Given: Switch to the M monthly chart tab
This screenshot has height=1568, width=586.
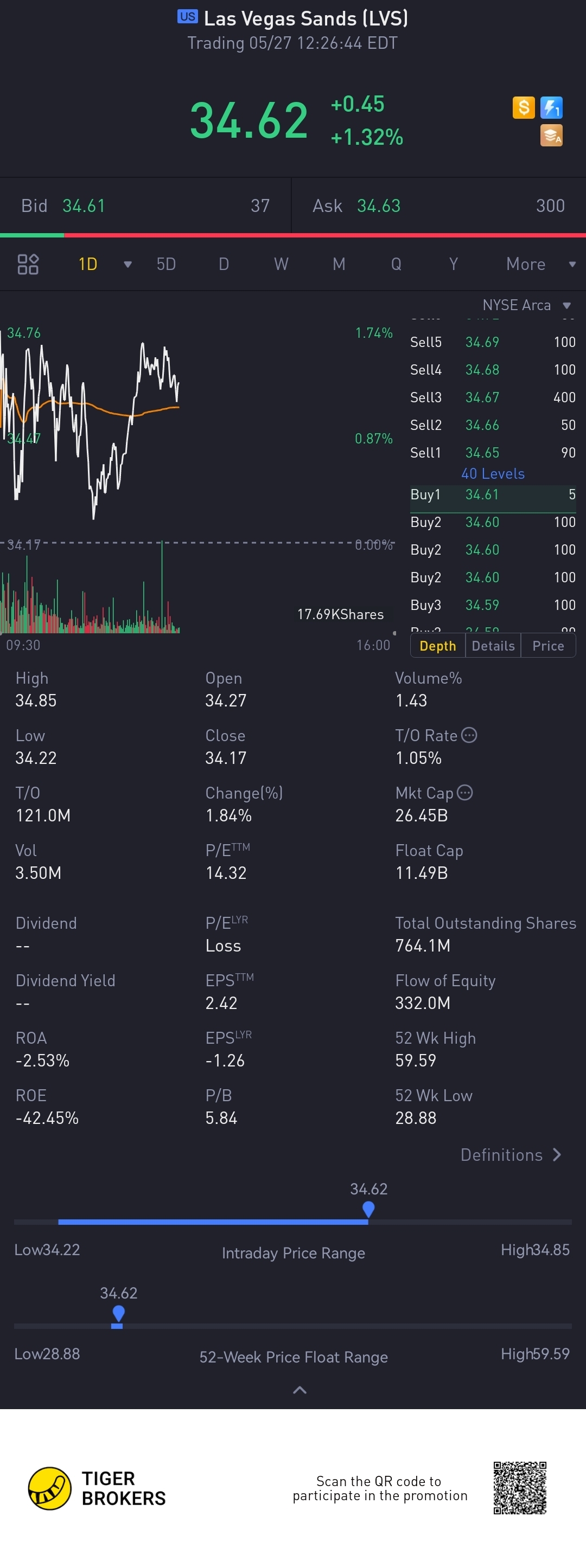Looking at the screenshot, I should tap(339, 264).
